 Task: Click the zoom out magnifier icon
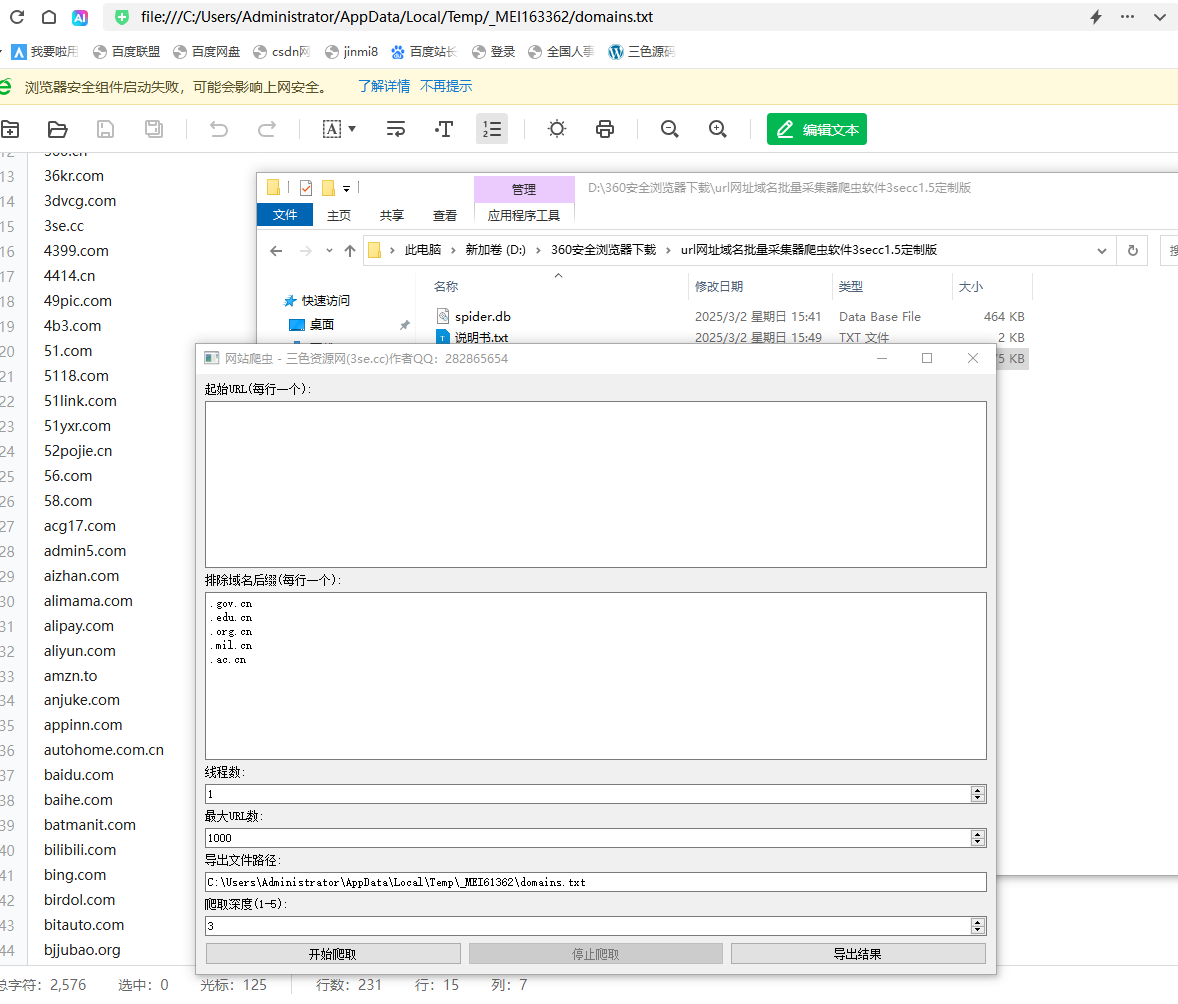click(670, 129)
